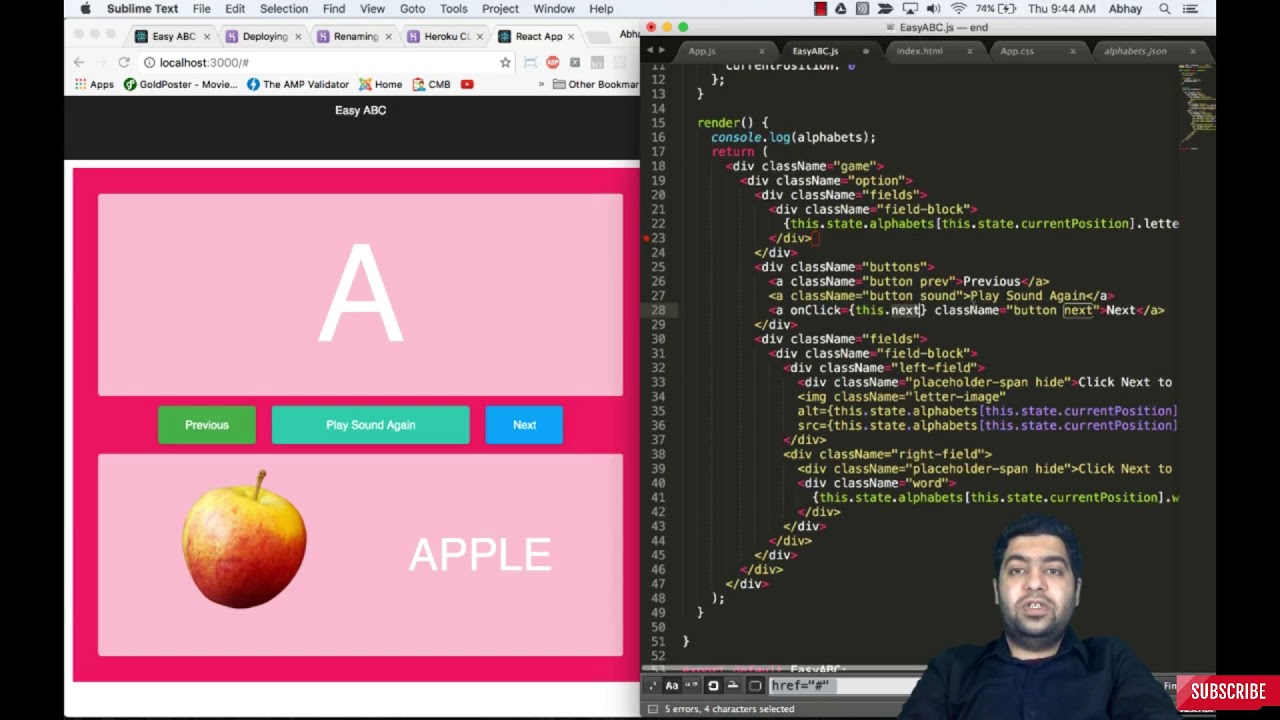Toggle whole word matching in find bar

click(692, 686)
